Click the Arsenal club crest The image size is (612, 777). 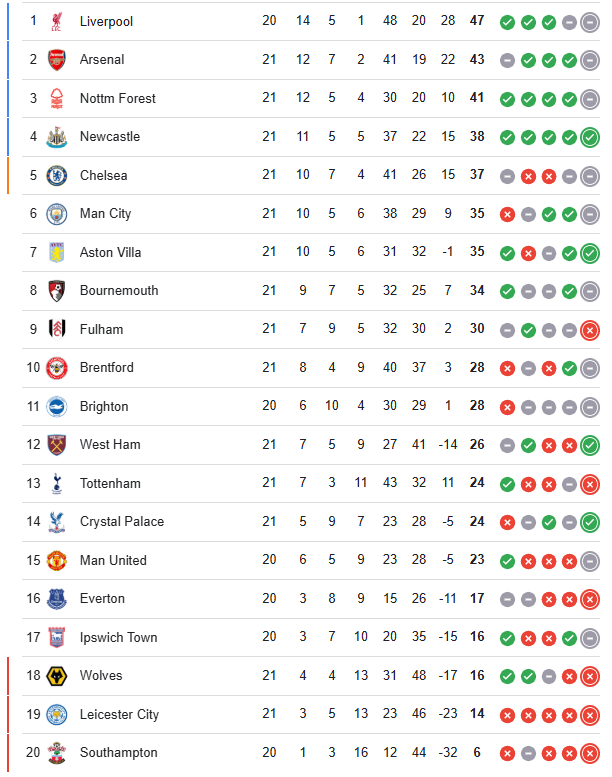pyautogui.click(x=56, y=60)
